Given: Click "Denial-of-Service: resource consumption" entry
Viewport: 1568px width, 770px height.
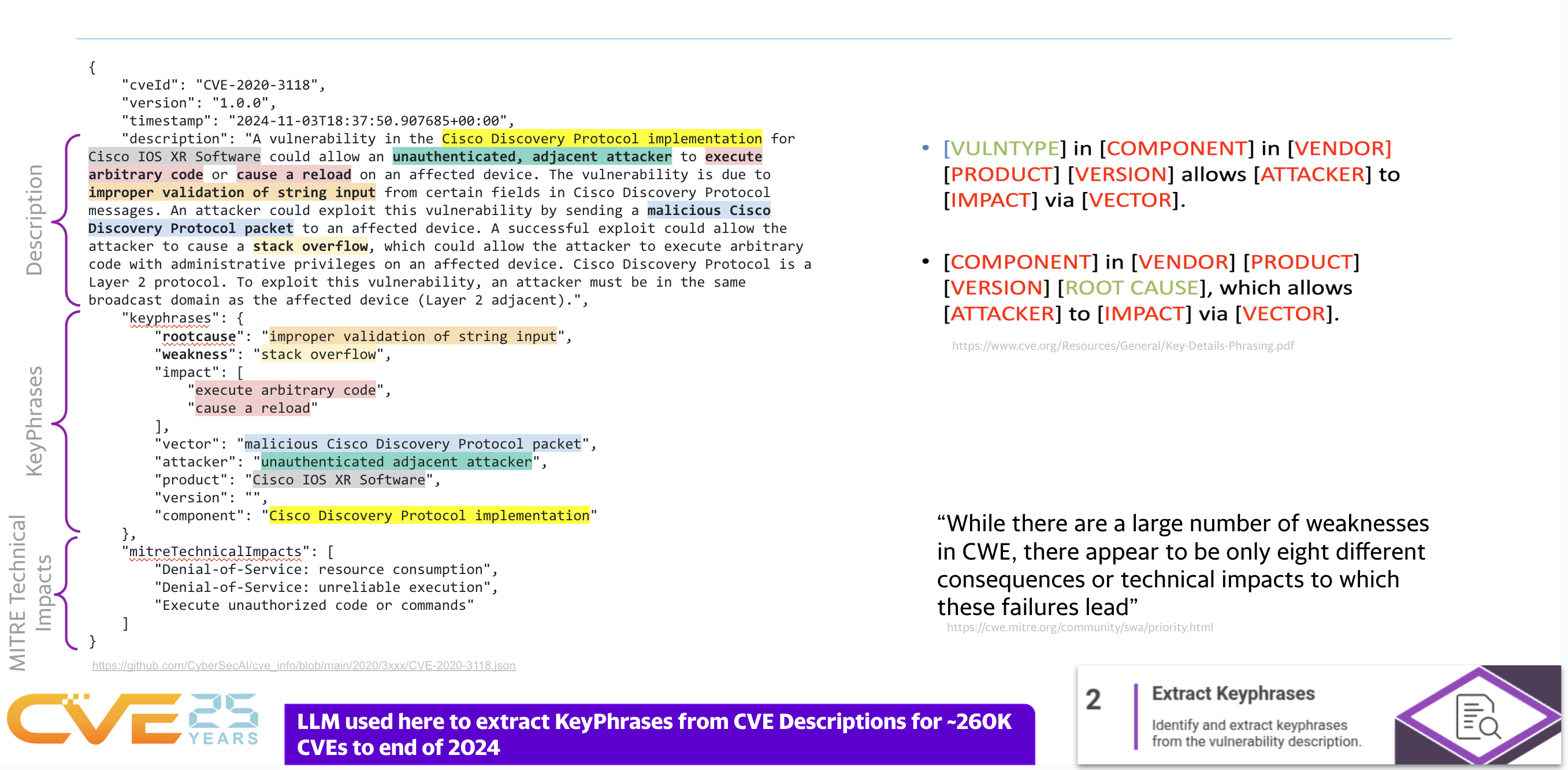Looking at the screenshot, I should click(x=326, y=569).
